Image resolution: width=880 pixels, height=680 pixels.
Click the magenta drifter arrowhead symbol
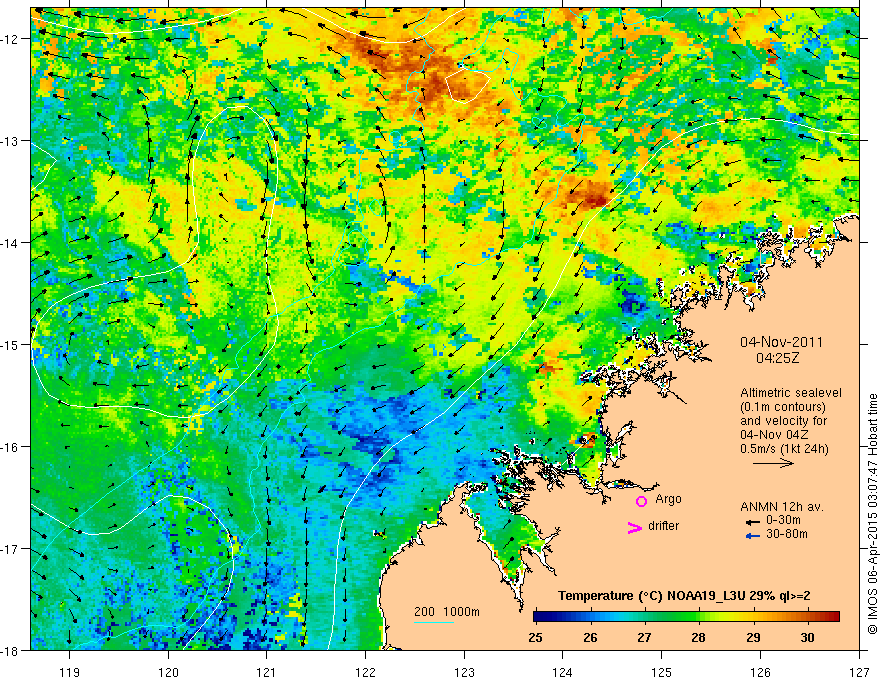634,527
